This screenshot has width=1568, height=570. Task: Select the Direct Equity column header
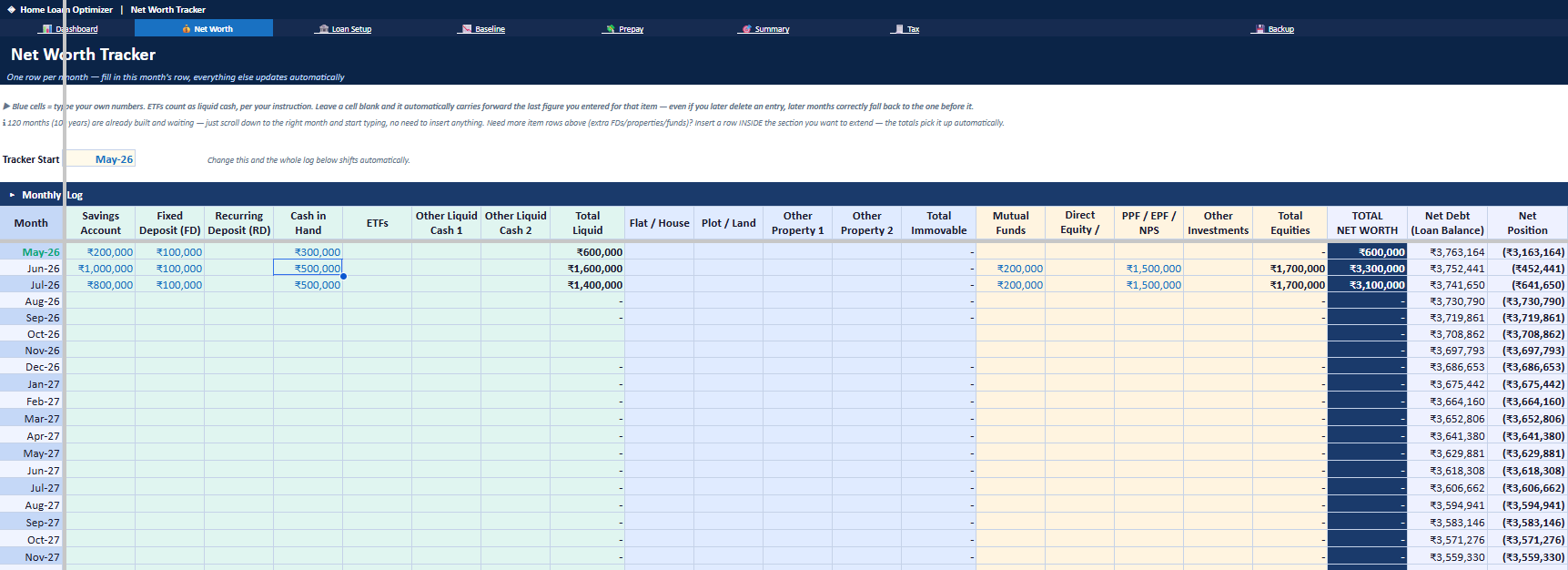[1079, 223]
